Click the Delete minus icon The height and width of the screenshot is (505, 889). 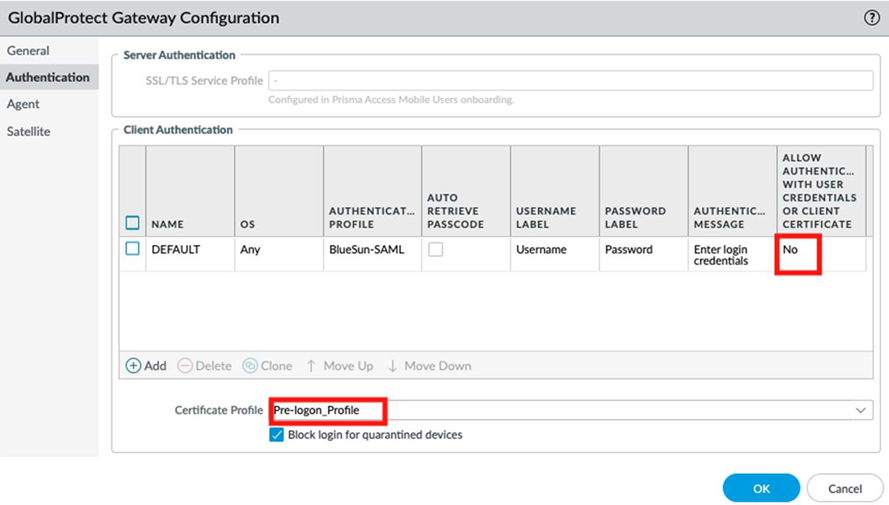pyautogui.click(x=184, y=366)
